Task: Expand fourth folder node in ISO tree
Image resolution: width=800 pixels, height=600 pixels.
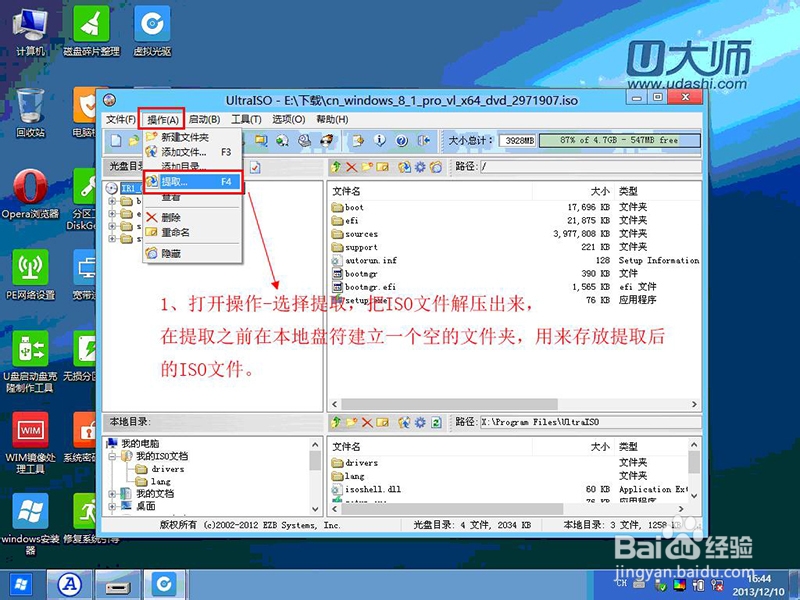Action: point(112,239)
